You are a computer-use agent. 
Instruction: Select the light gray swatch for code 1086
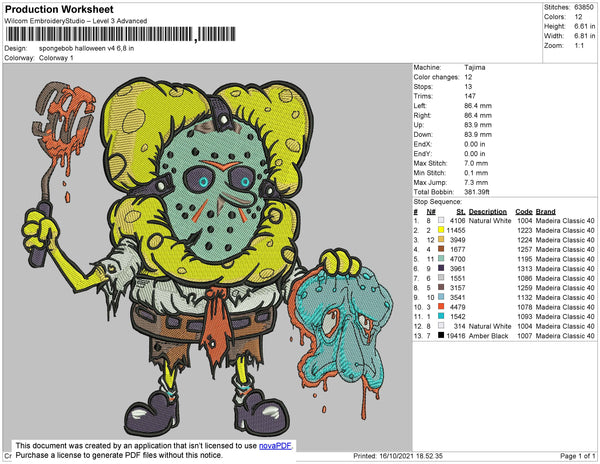(441, 278)
